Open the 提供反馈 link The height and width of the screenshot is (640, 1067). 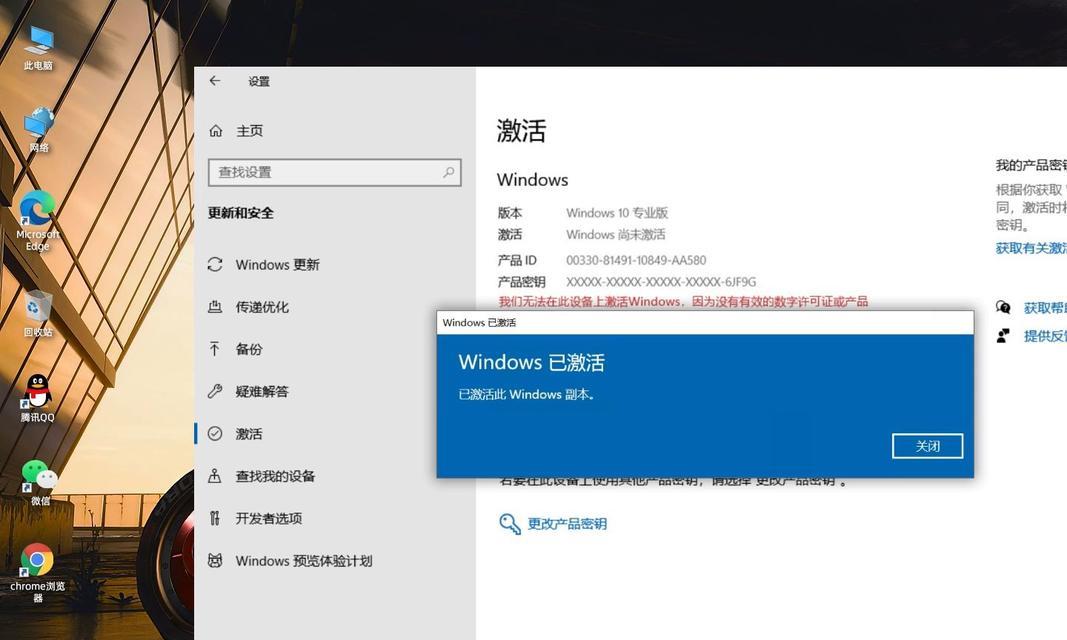click(1045, 336)
